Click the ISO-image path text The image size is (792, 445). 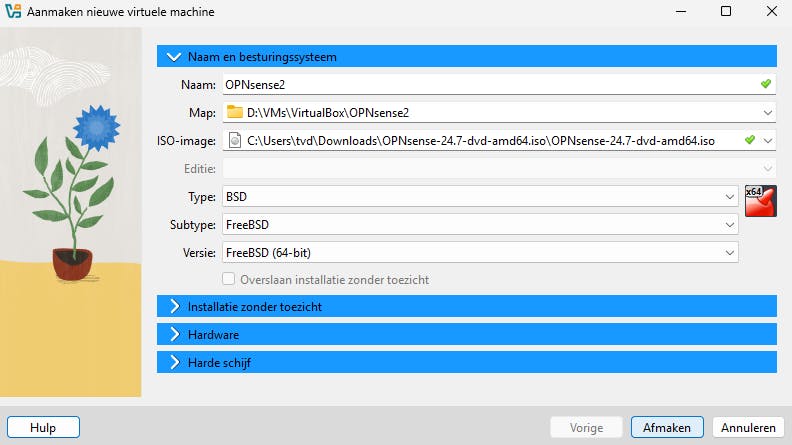click(x=480, y=141)
